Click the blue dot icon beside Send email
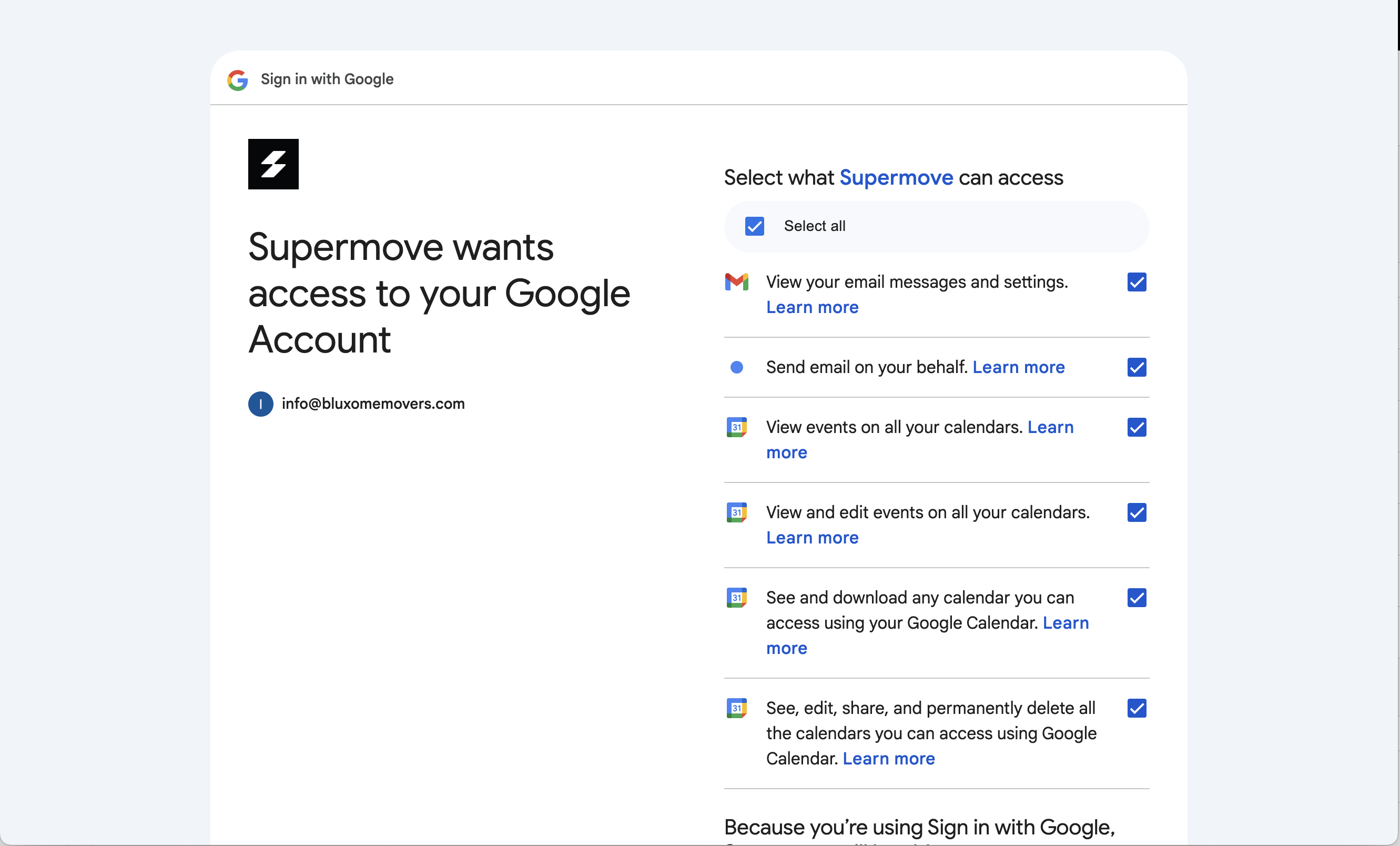 tap(736, 367)
